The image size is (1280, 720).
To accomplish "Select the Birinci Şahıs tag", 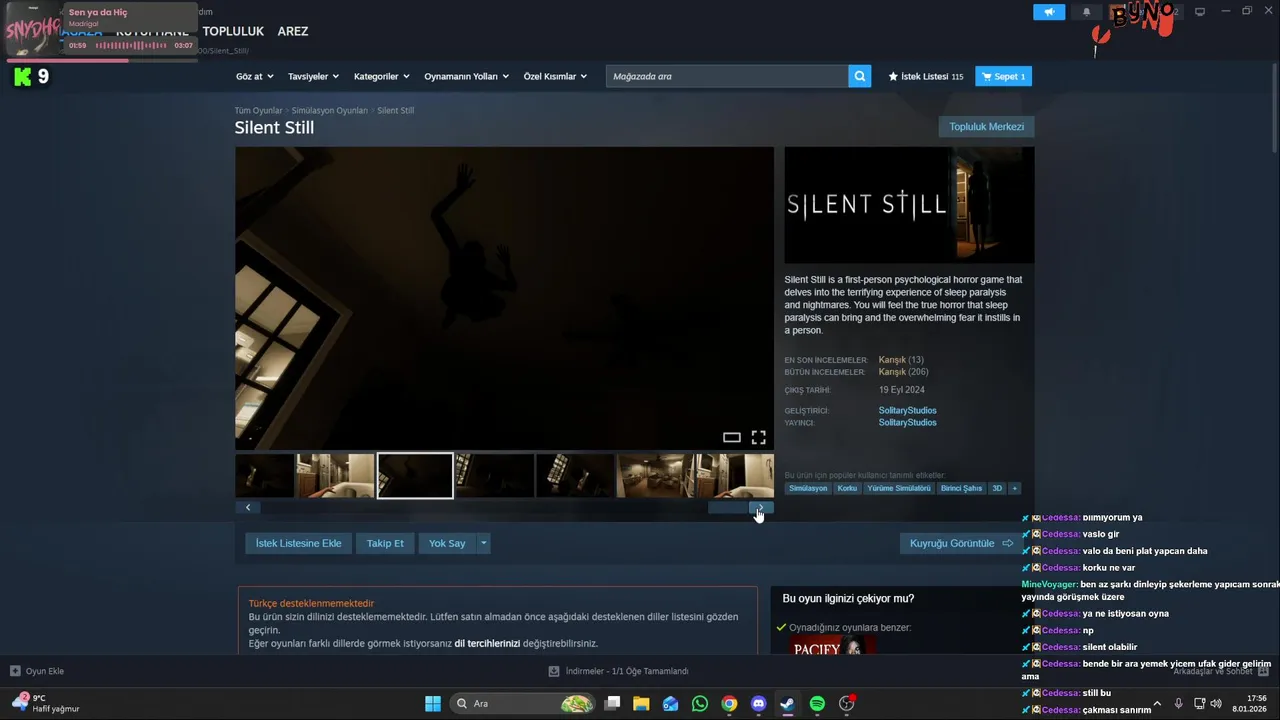I will [x=961, y=488].
